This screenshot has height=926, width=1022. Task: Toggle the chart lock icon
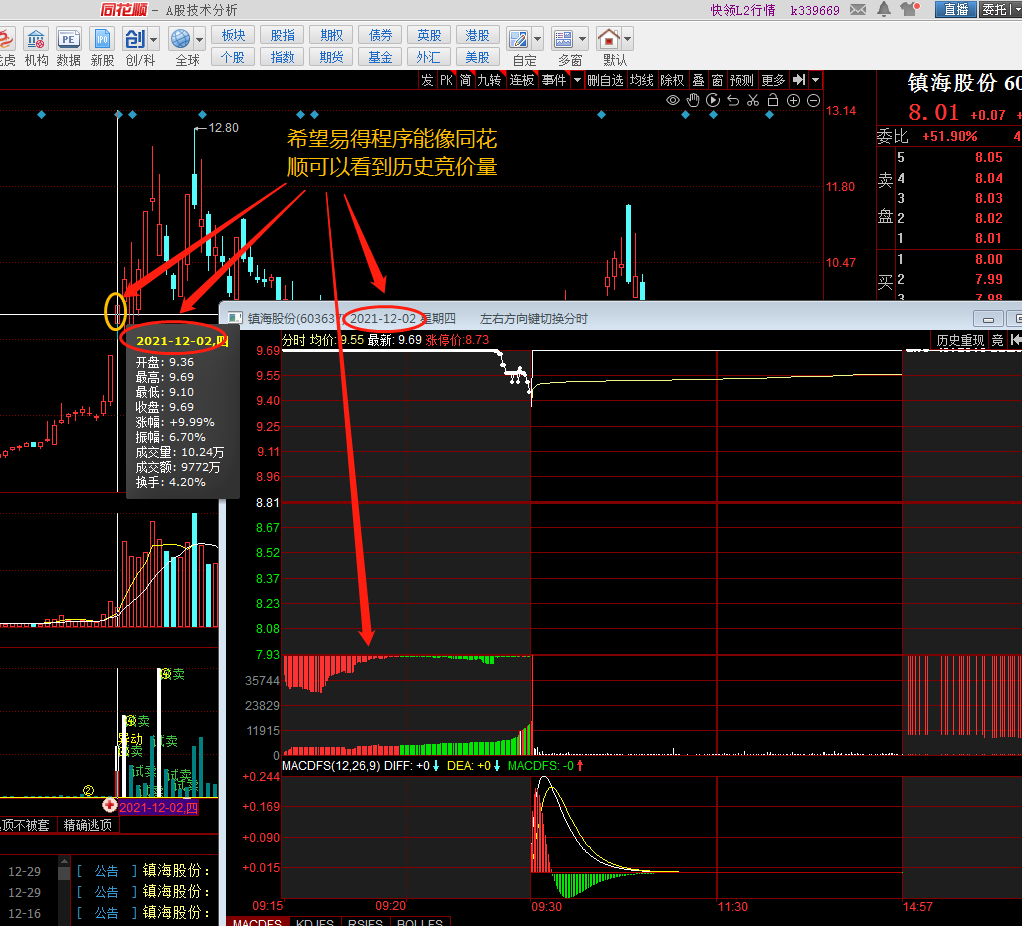[773, 100]
